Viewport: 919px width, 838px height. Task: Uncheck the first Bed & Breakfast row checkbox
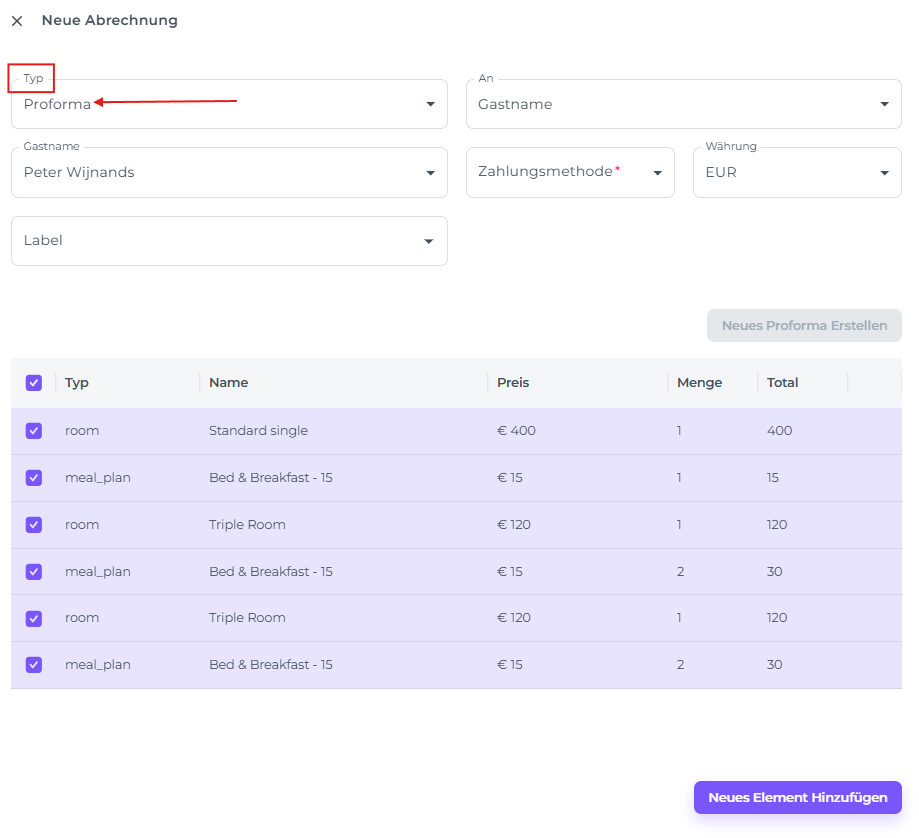[x=34, y=478]
